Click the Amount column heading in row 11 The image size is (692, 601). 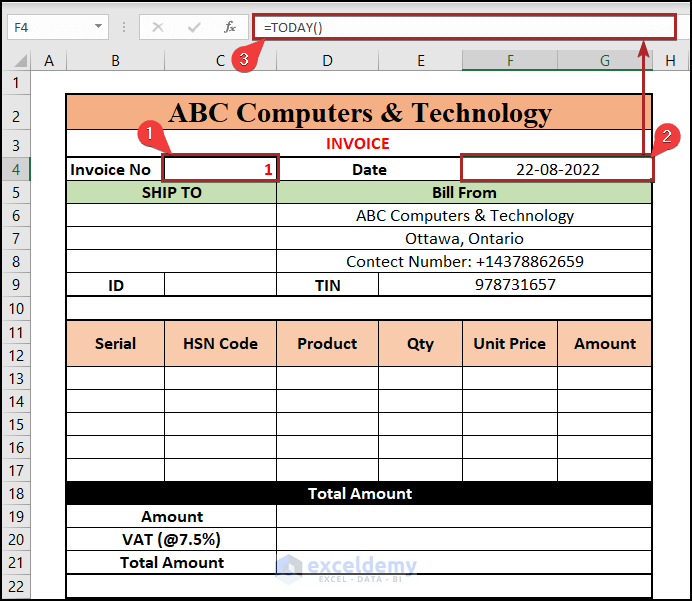pyautogui.click(x=605, y=343)
